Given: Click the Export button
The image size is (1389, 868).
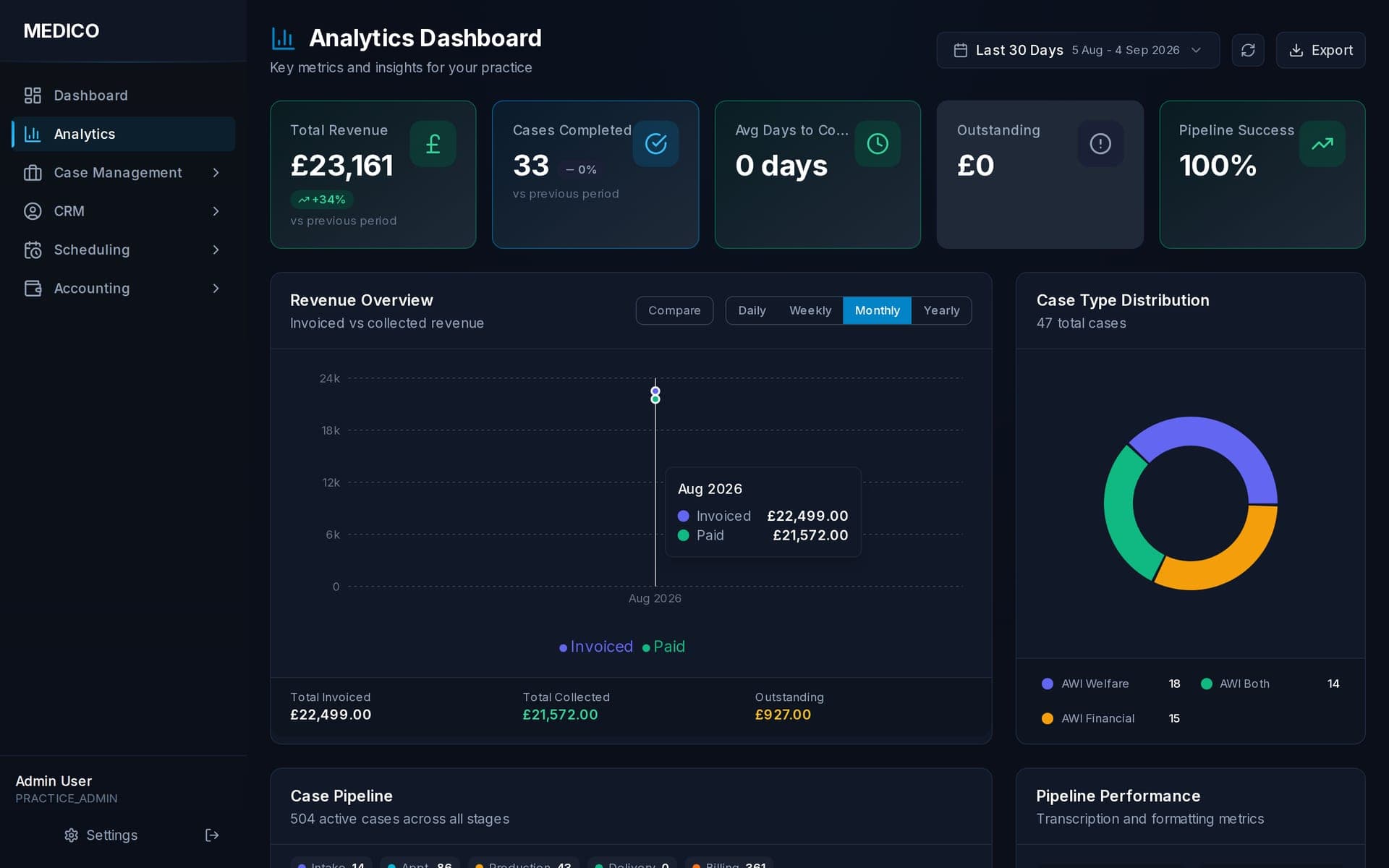Looking at the screenshot, I should click(x=1320, y=50).
